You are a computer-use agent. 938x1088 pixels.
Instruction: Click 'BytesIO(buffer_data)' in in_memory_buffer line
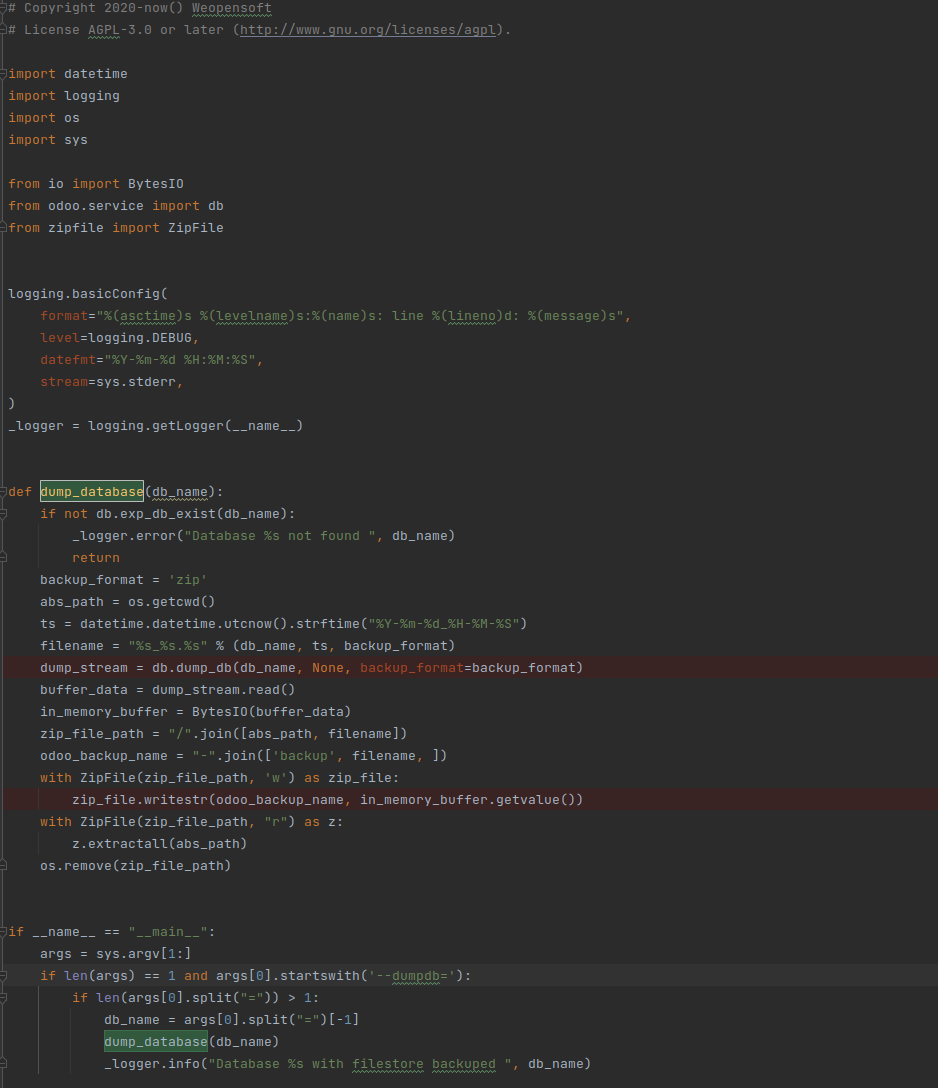(271, 712)
